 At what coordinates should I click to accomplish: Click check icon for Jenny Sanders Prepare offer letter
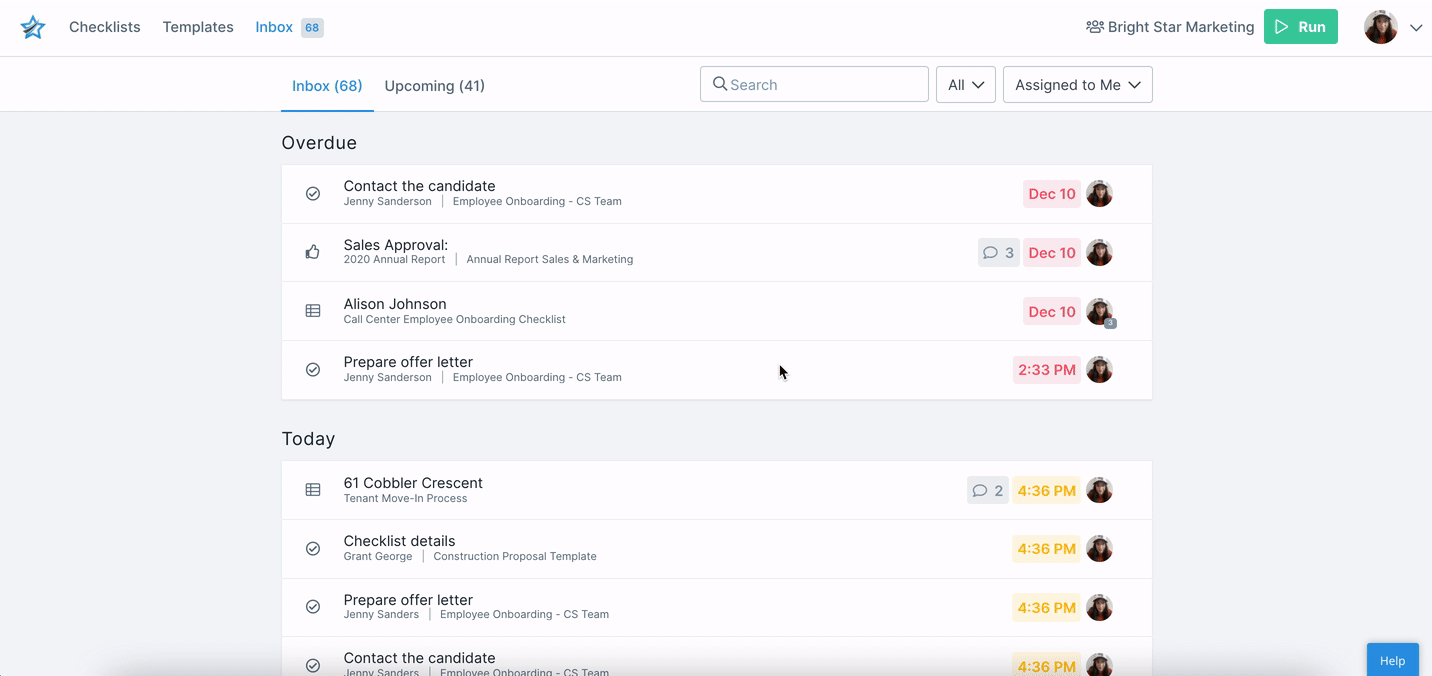point(313,607)
